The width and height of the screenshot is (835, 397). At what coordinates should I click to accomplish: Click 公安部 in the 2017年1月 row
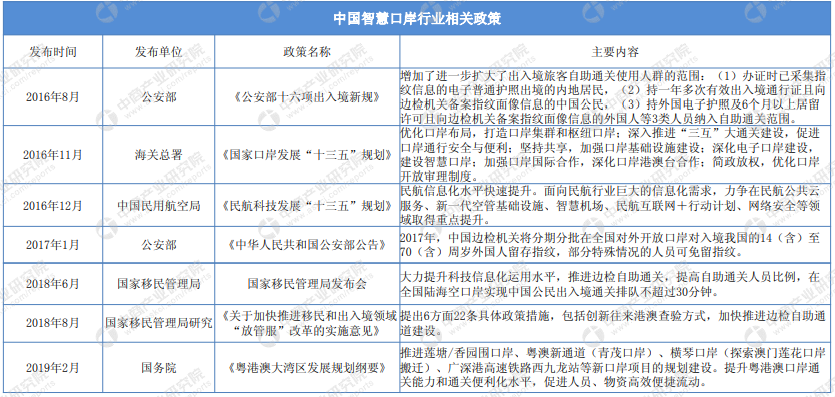coord(158,245)
